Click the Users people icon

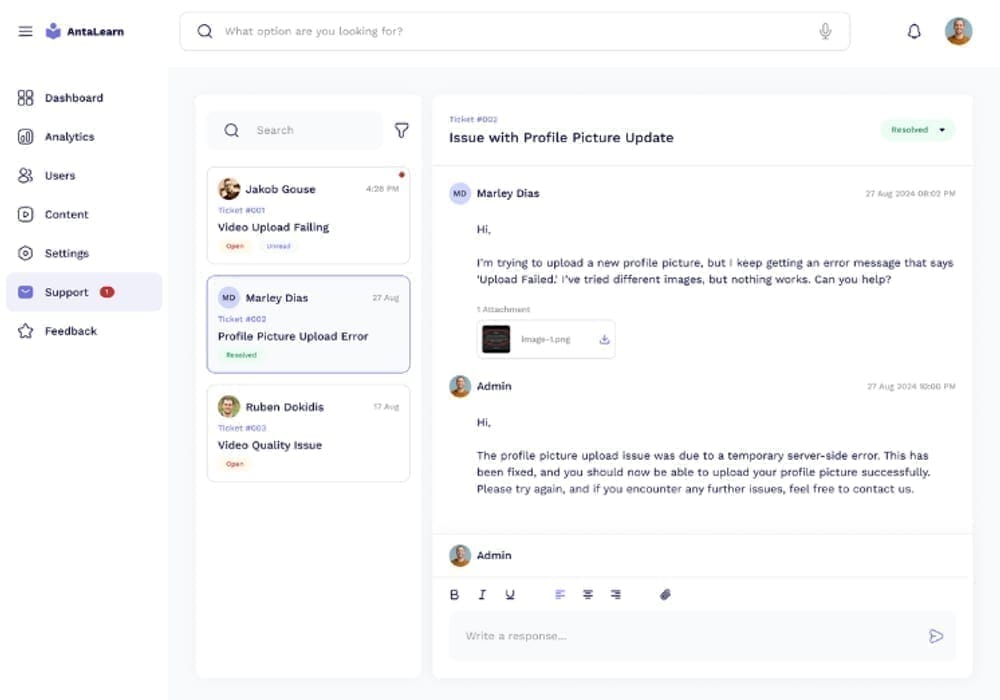[x=26, y=175]
